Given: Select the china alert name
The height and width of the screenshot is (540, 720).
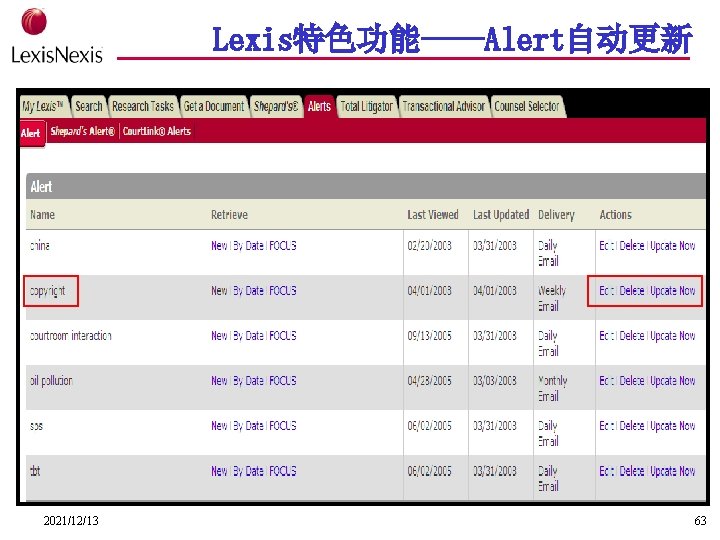Looking at the screenshot, I should pyautogui.click(x=39, y=246).
